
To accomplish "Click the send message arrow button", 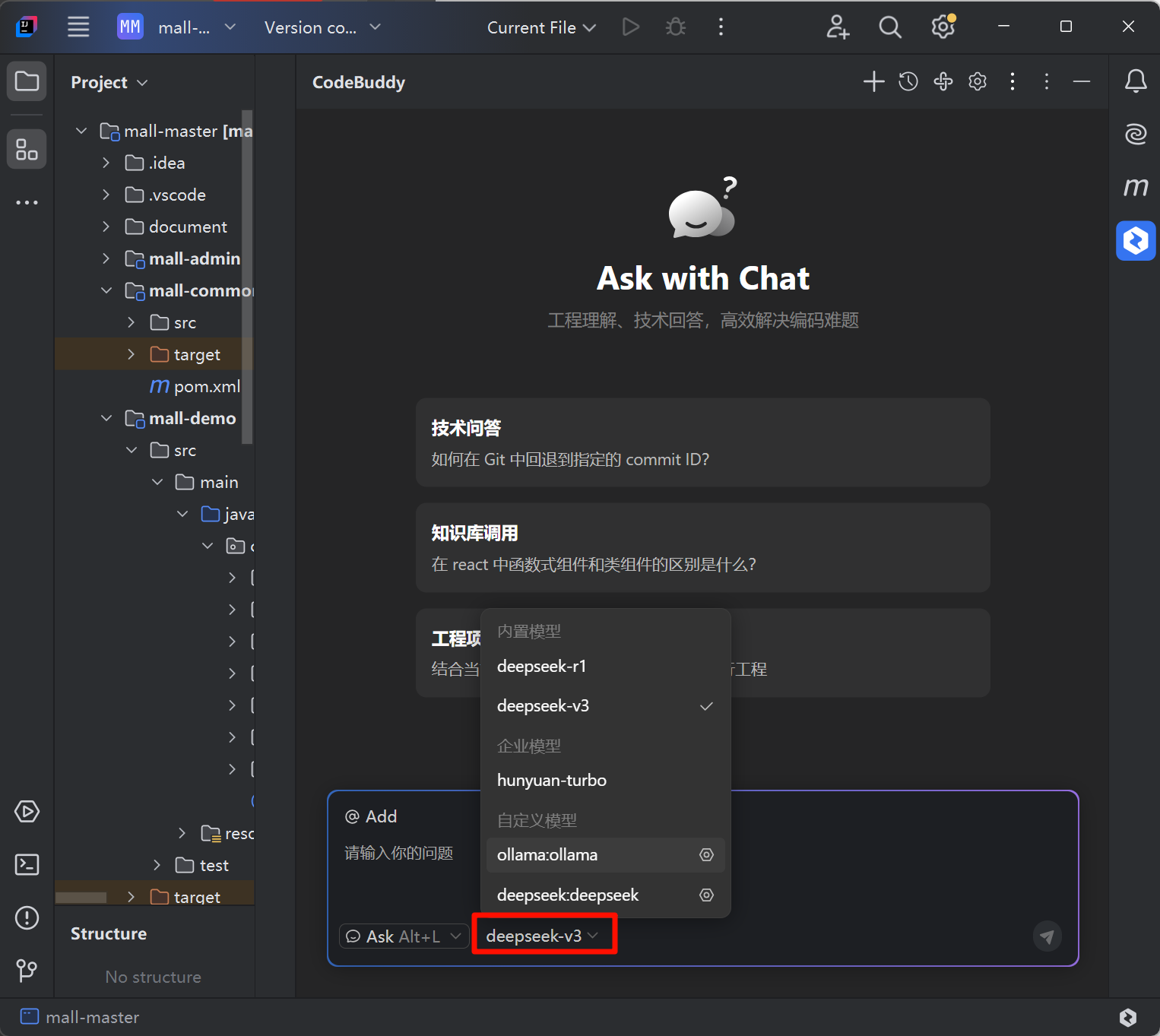I will (1047, 936).
